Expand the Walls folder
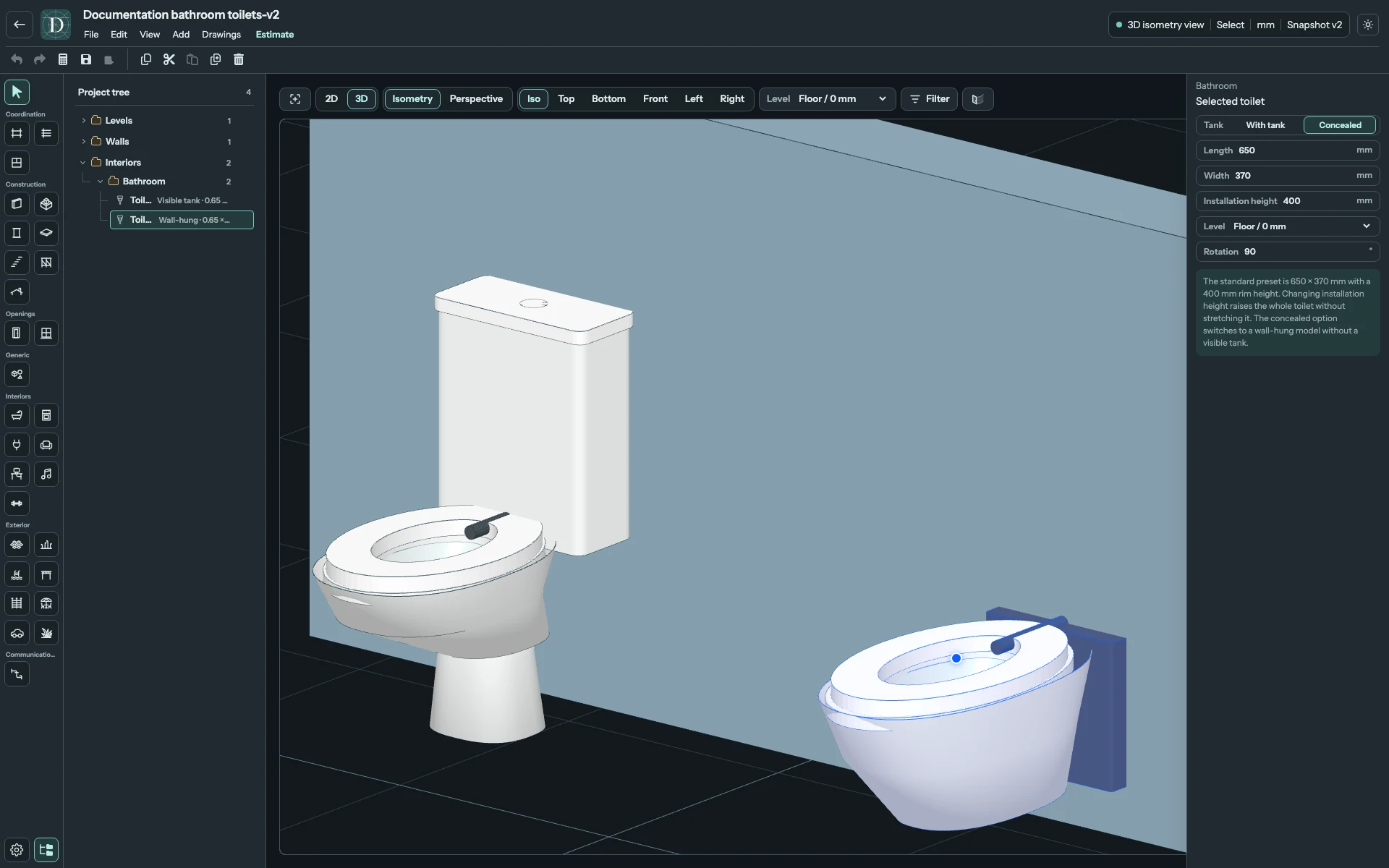1389x868 pixels. [x=84, y=142]
